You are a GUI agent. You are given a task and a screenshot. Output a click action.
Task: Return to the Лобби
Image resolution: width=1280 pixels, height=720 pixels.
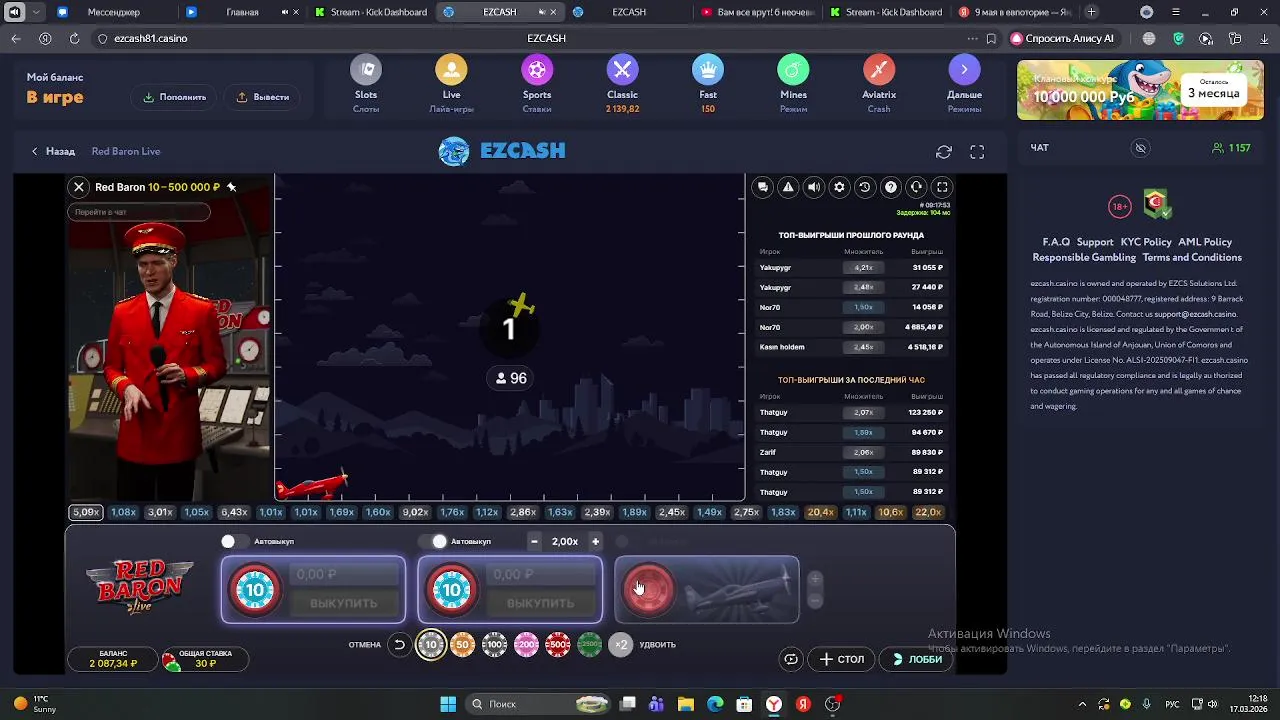[918, 659]
